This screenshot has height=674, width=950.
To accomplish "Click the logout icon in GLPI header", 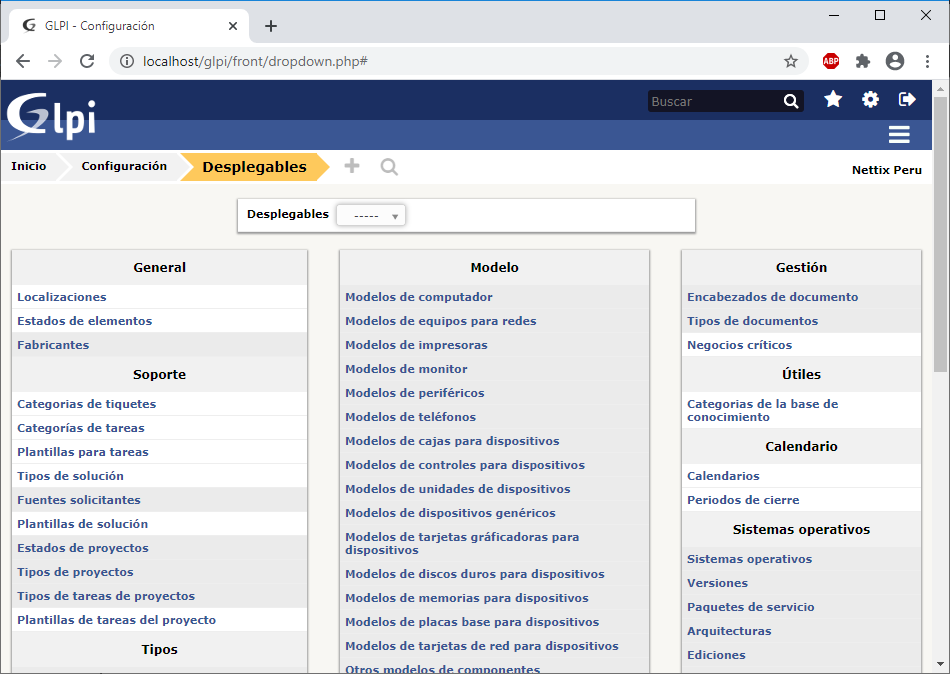I will pyautogui.click(x=907, y=99).
